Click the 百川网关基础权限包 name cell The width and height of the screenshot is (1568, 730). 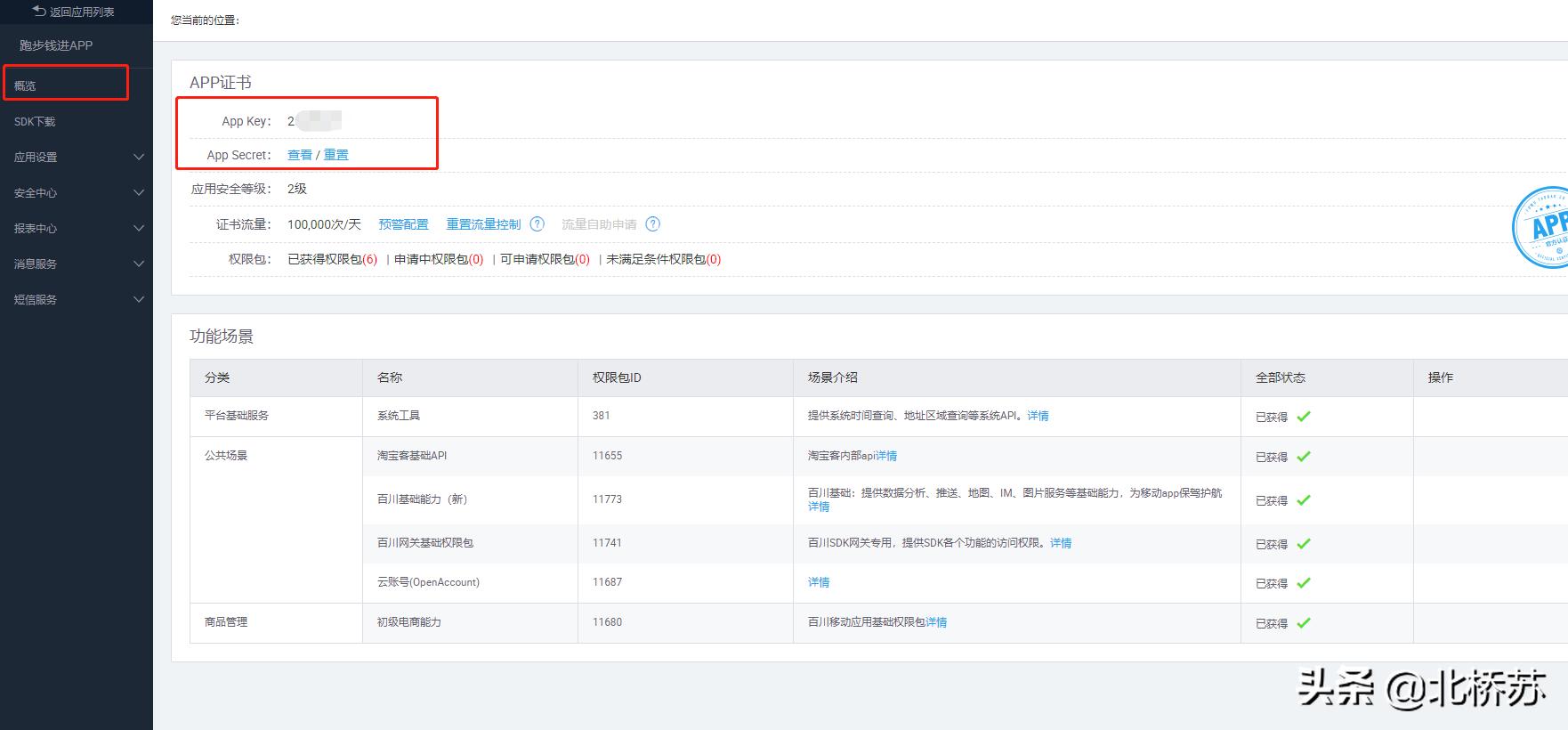click(x=425, y=543)
